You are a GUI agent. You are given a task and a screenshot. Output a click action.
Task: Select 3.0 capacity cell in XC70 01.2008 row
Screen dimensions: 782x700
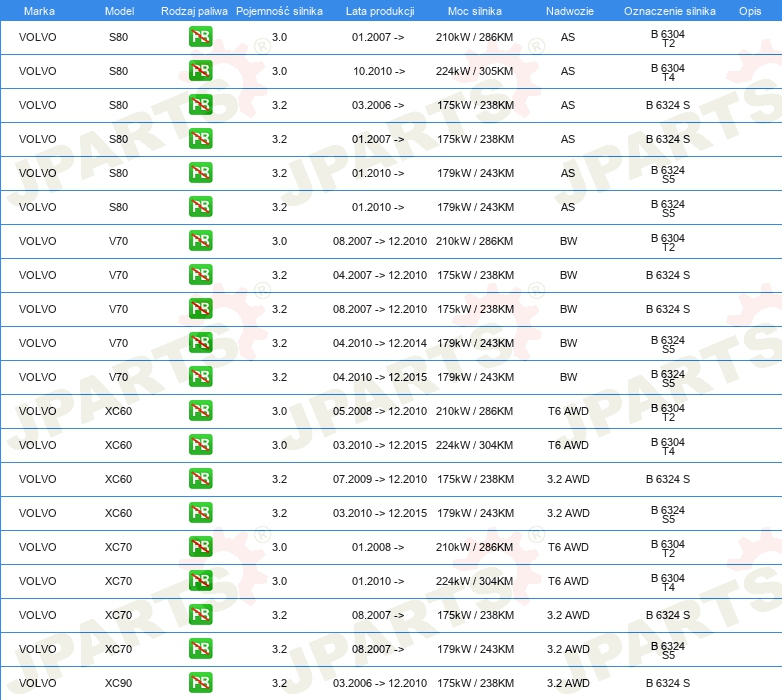279,547
